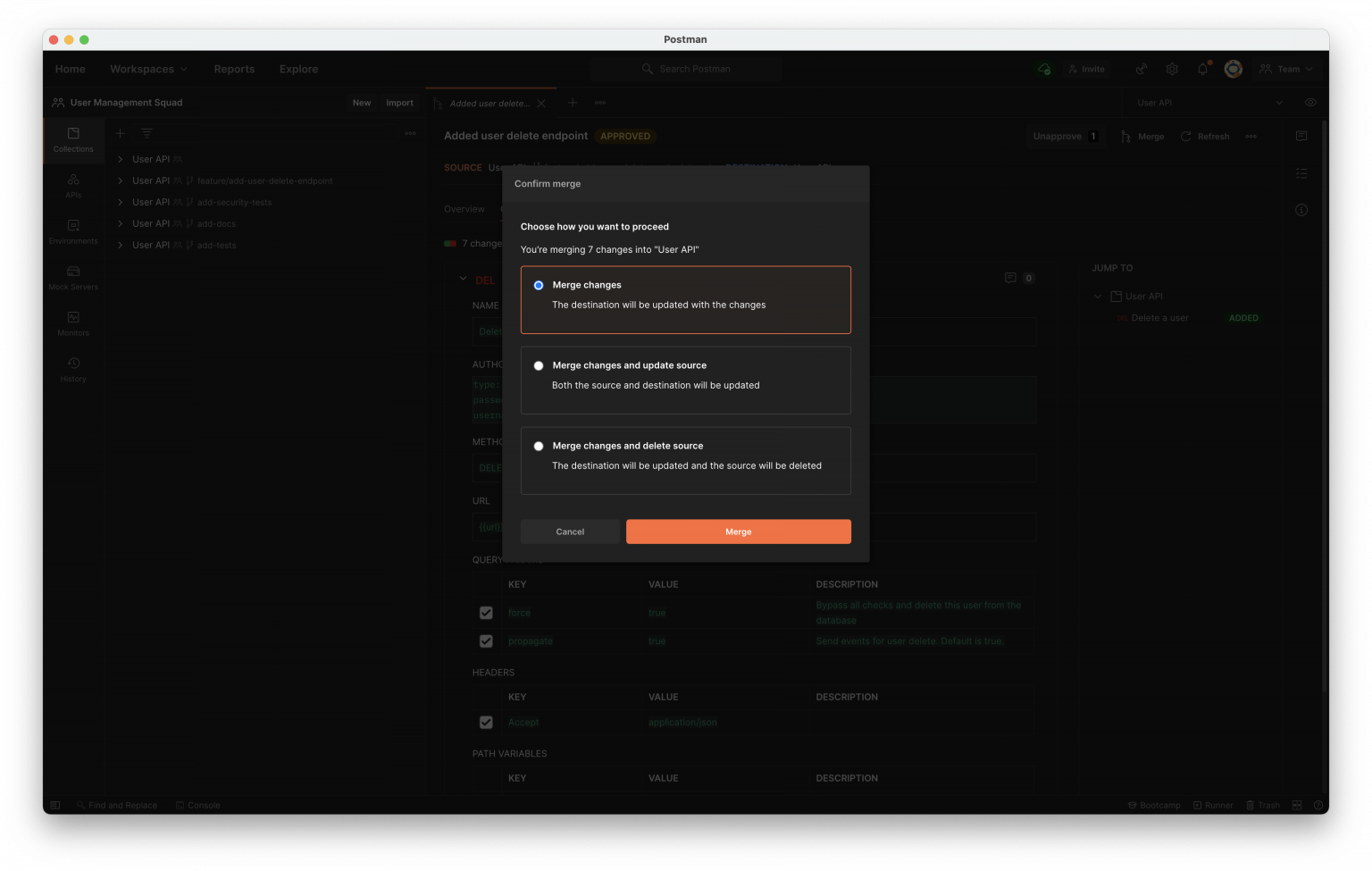Click the sync status cloud icon
The width and height of the screenshot is (1372, 871).
pyautogui.click(x=1044, y=69)
